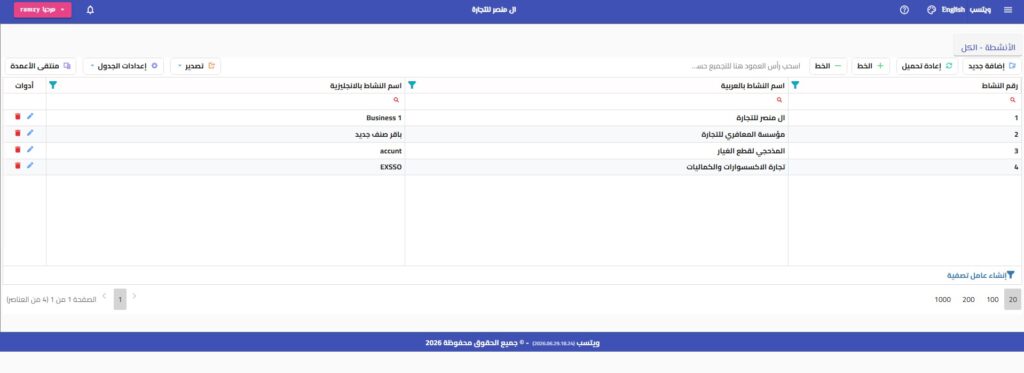Edit the EXSSO row

pyautogui.click(x=30, y=166)
